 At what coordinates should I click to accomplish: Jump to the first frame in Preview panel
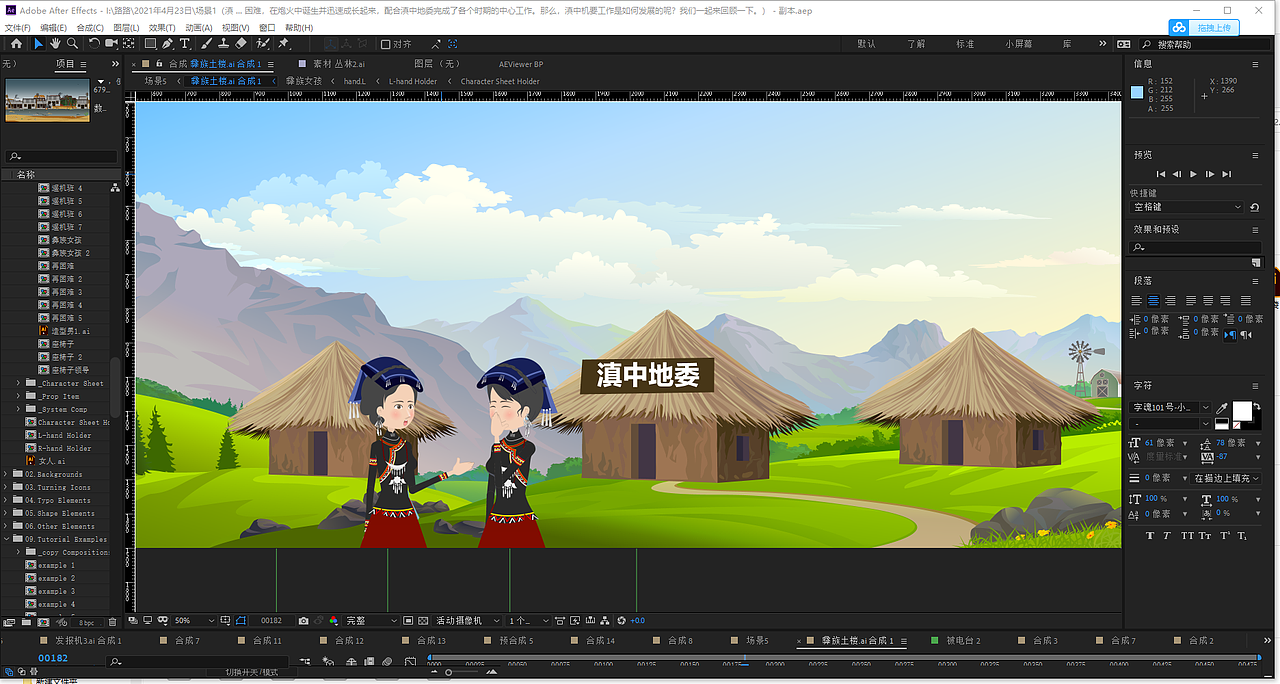point(1161,174)
